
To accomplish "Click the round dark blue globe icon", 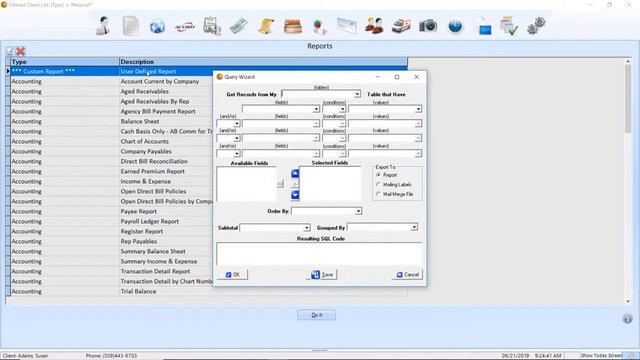I will pyautogui.click(x=455, y=26).
